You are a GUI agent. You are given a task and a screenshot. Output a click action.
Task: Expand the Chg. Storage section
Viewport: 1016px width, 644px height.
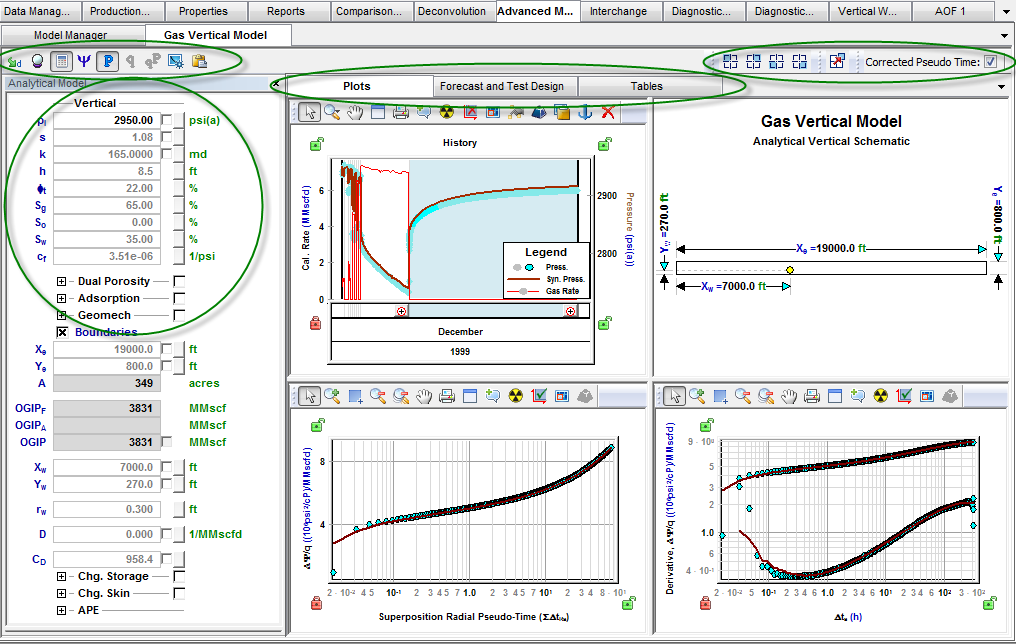[62, 576]
